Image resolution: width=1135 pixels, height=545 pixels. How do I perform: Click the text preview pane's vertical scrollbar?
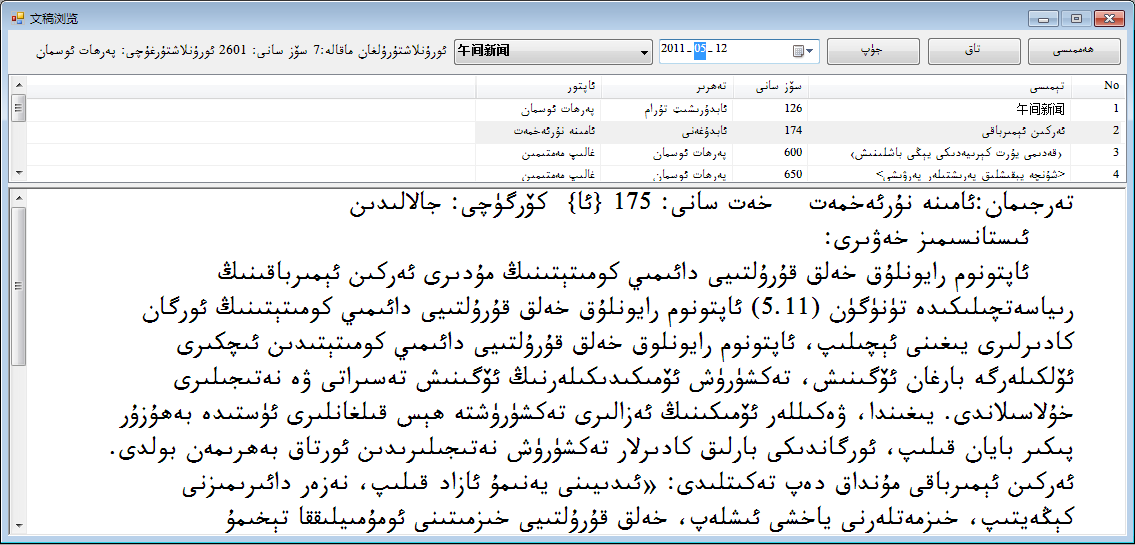[x=17, y=360]
